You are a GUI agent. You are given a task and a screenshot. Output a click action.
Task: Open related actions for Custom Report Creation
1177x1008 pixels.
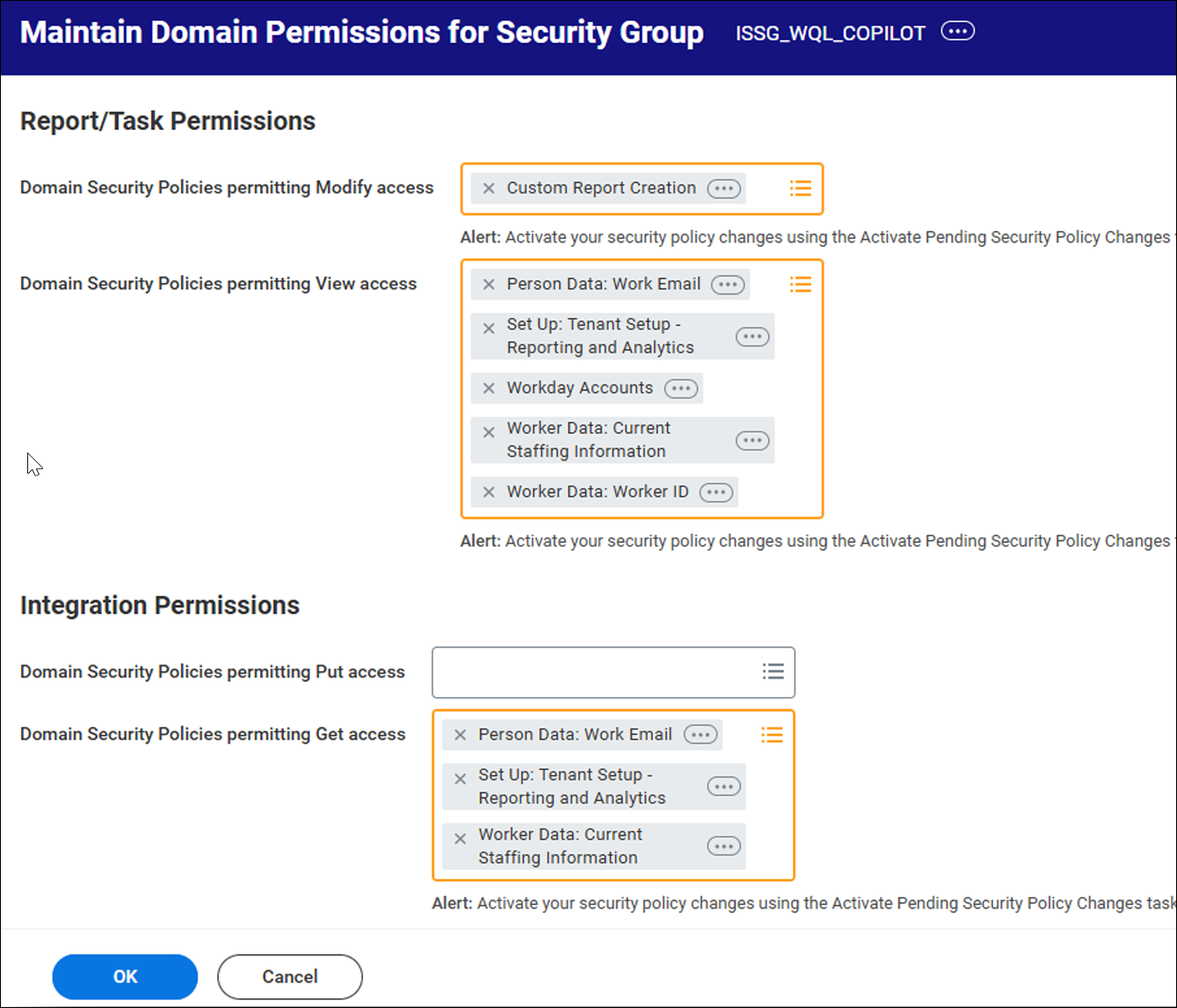724,188
